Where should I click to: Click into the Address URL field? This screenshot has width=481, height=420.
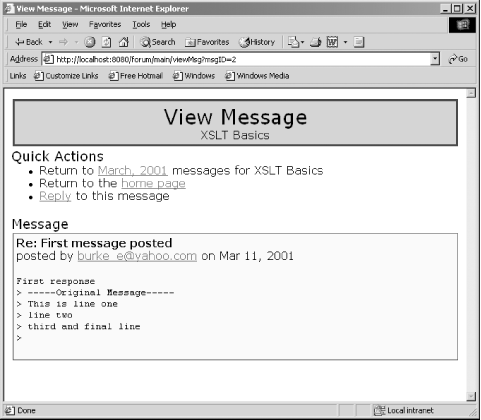point(236,59)
